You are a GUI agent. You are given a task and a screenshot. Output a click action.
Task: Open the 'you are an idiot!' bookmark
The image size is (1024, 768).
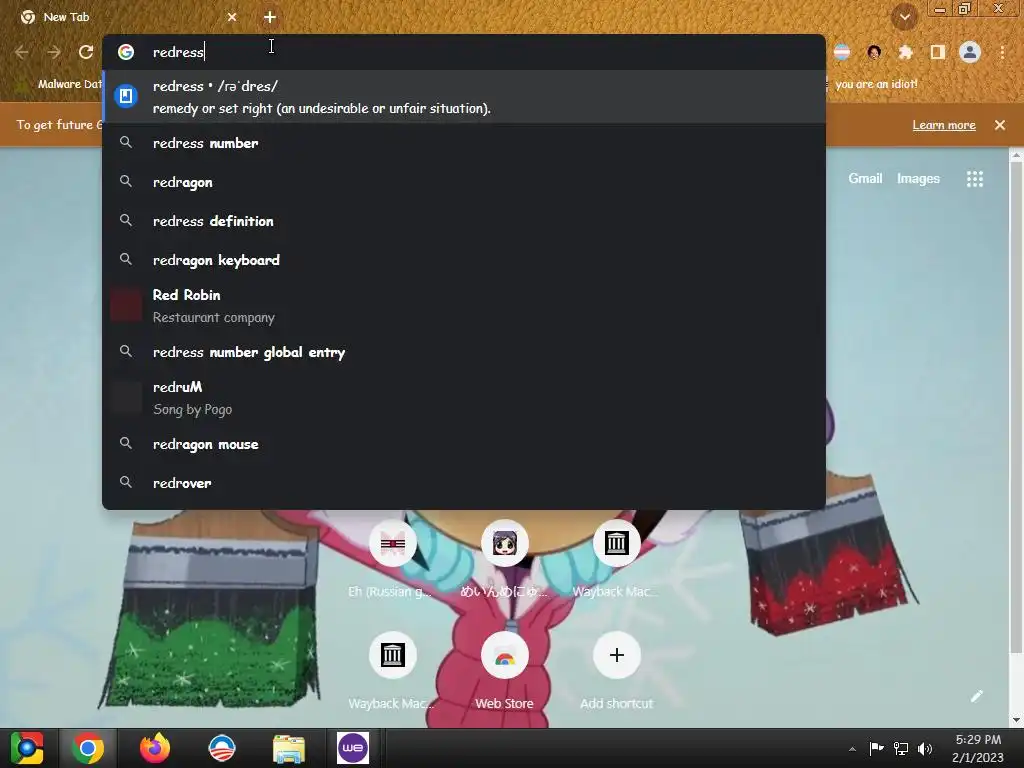[876, 84]
